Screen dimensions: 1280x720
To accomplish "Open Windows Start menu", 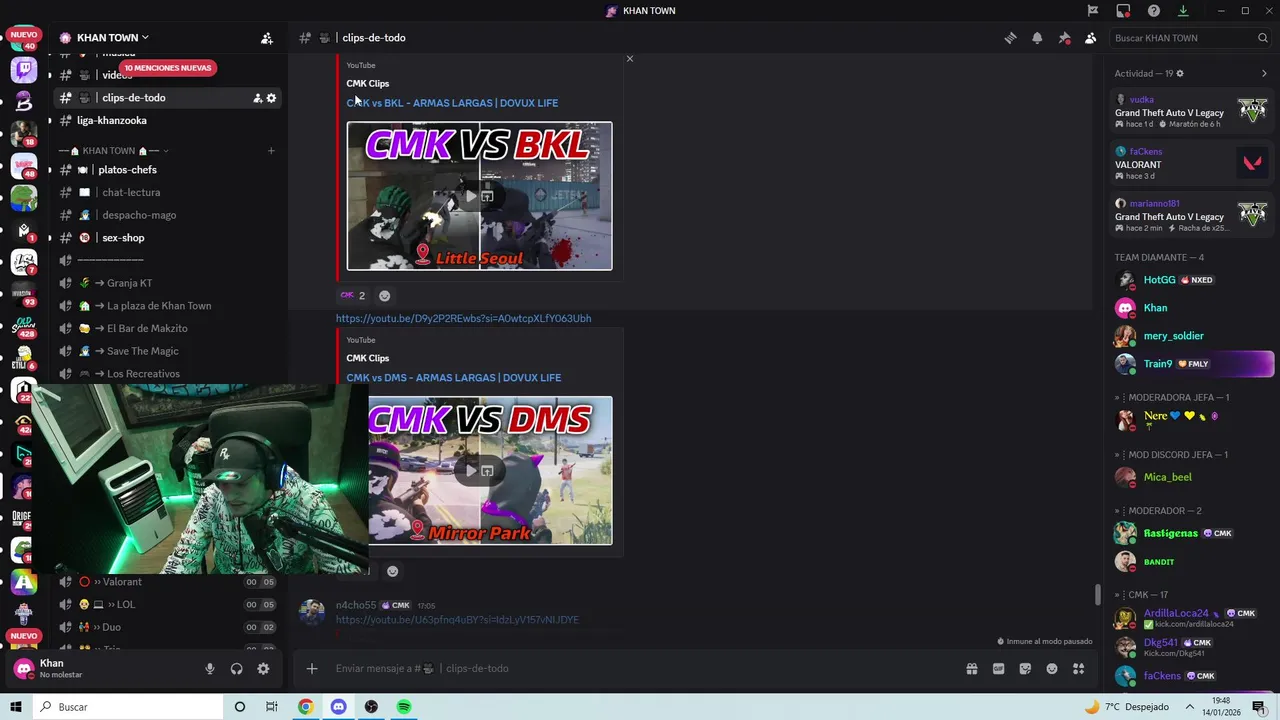I will tap(16, 707).
